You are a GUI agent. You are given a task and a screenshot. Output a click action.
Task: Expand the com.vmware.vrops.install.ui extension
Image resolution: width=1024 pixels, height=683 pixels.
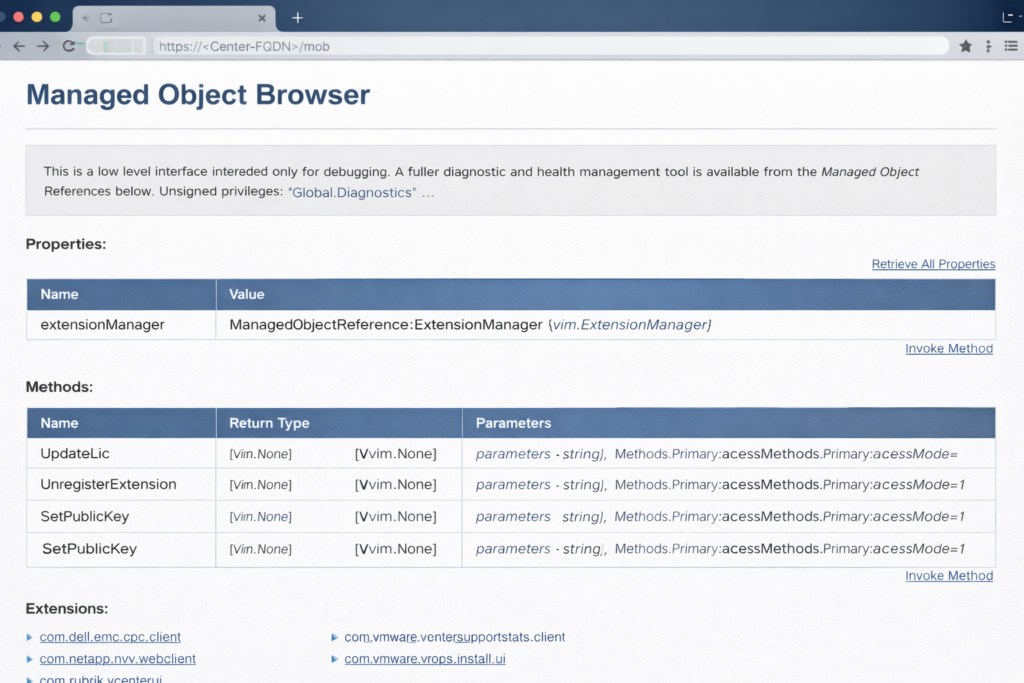pos(424,659)
